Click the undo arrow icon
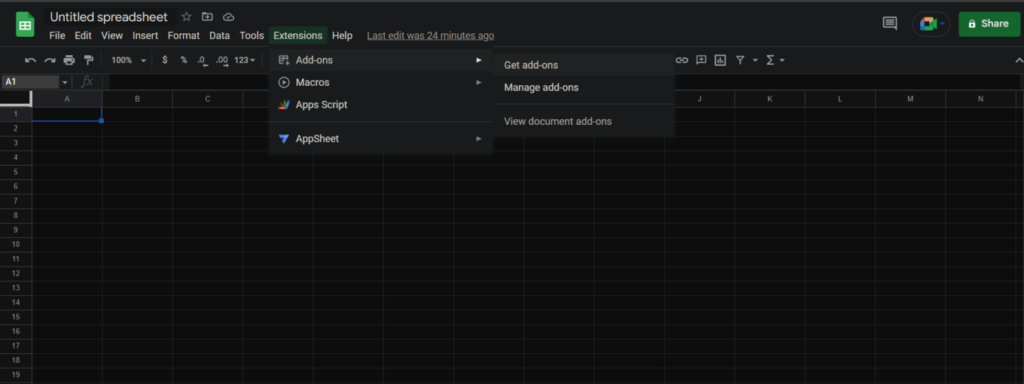This screenshot has height=384, width=1024. pyautogui.click(x=30, y=60)
